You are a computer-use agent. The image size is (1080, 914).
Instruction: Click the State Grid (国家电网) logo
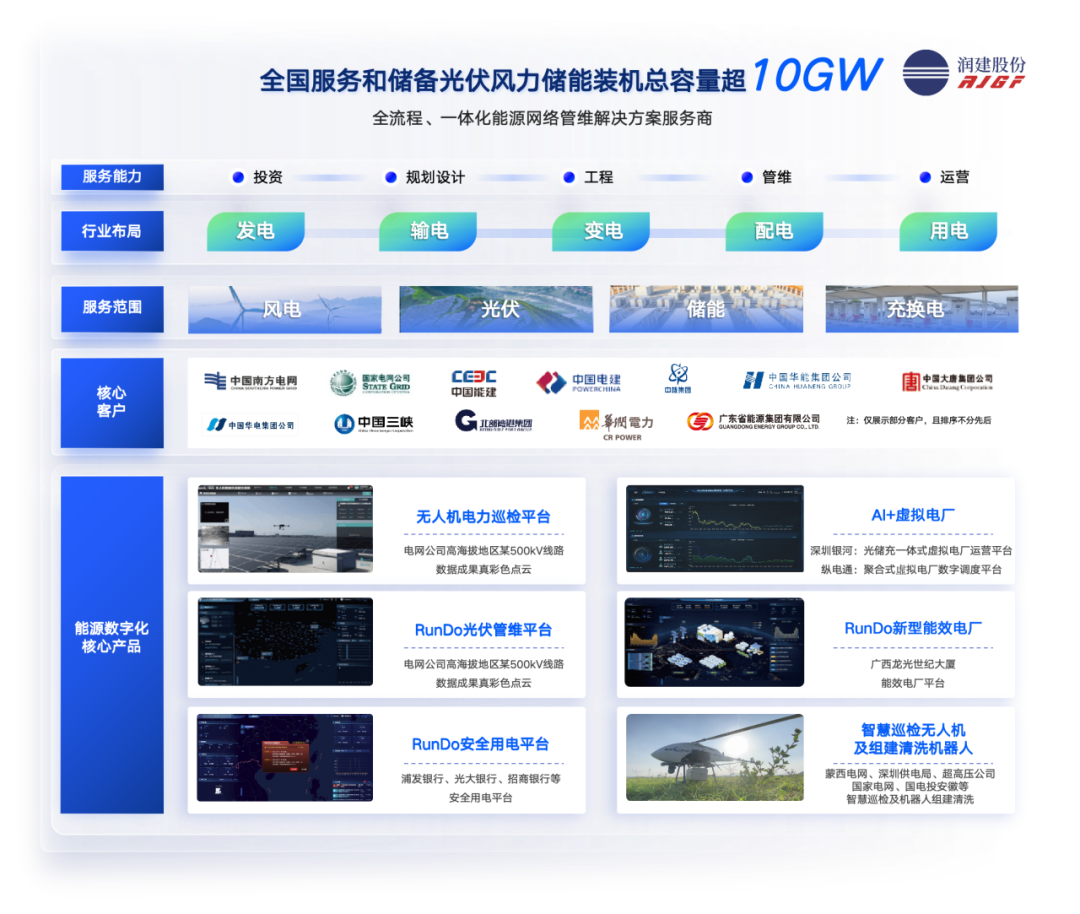370,382
